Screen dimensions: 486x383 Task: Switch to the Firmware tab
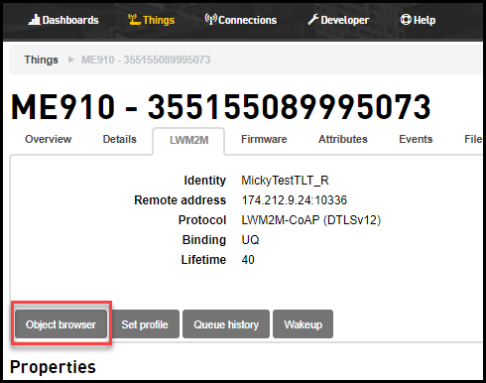point(264,139)
